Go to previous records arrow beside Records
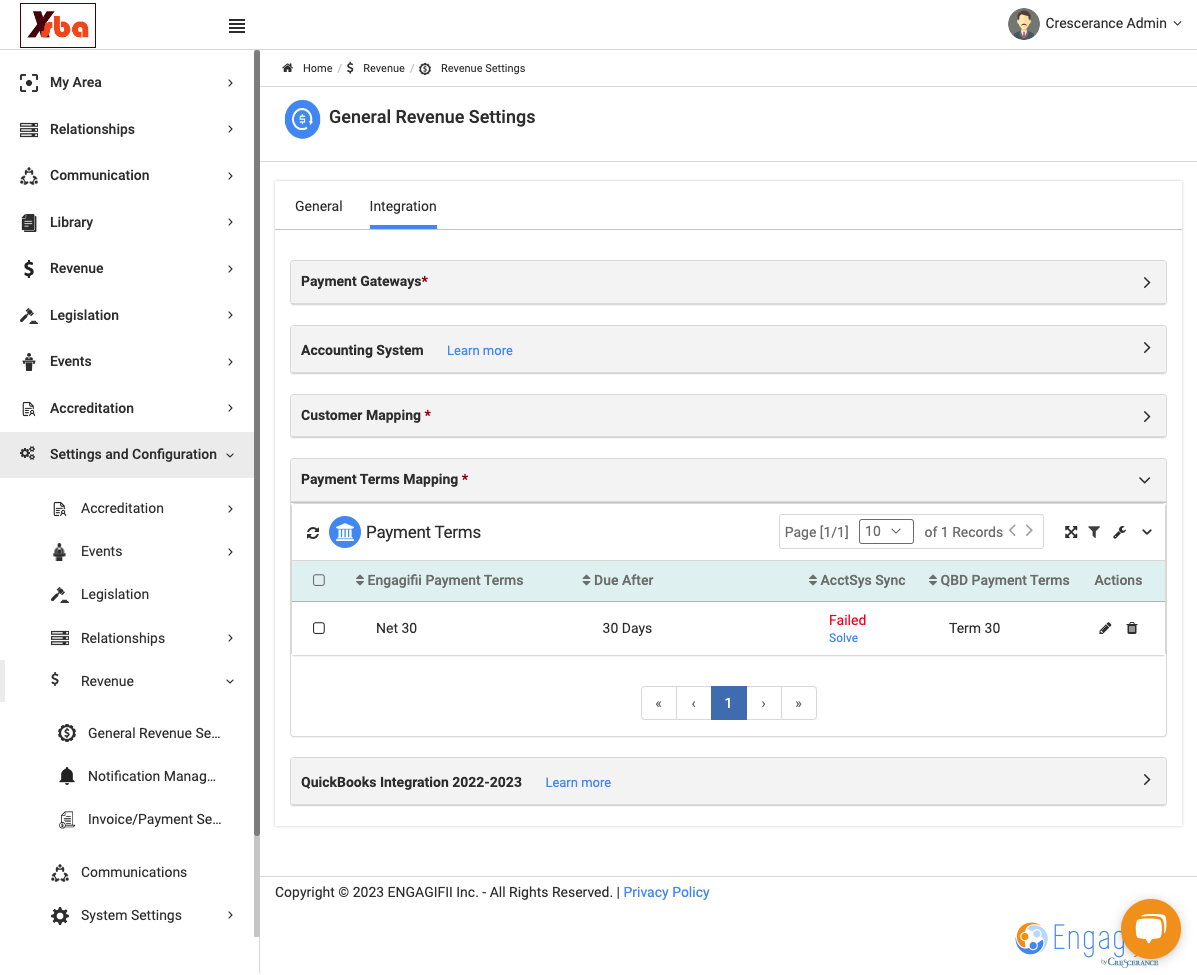 [x=1013, y=531]
